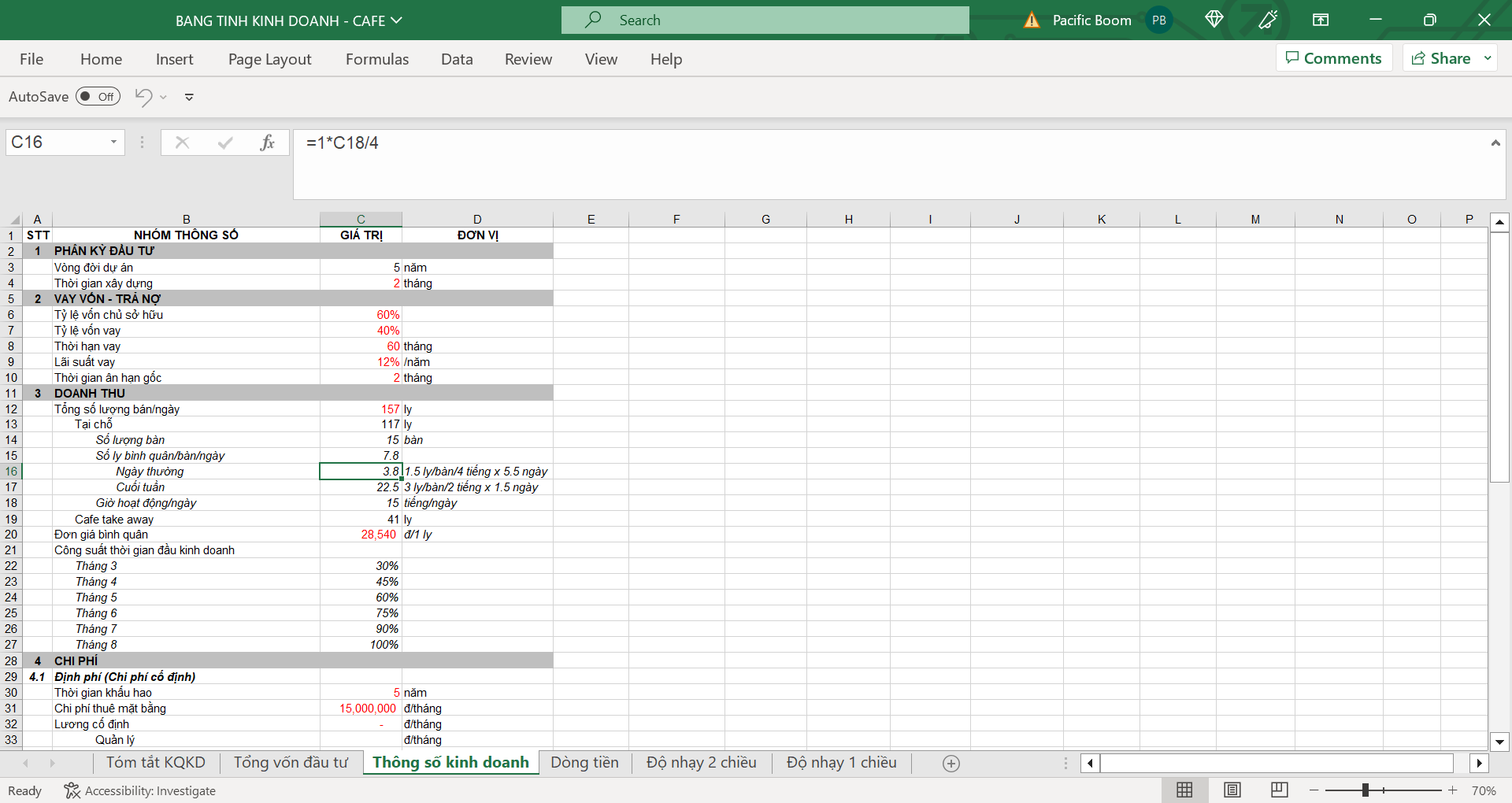
Task: Open Accessibility: Investigate in status bar
Action: tap(140, 790)
